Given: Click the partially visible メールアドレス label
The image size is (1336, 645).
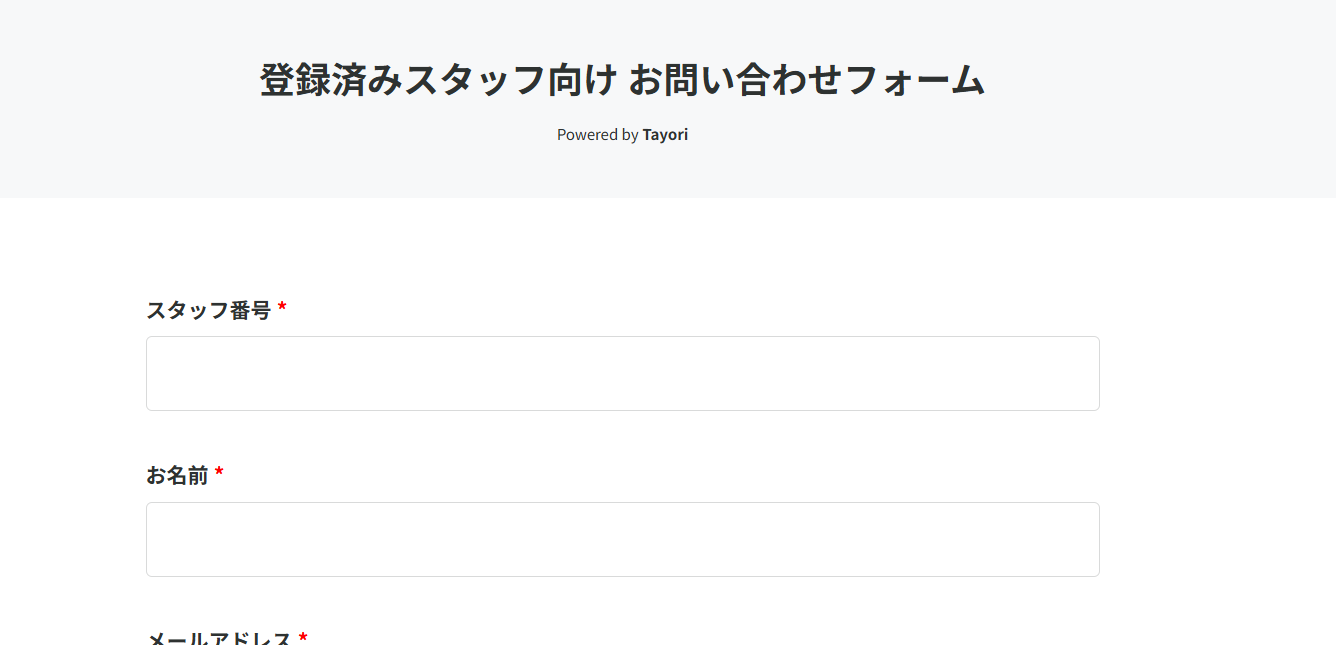Looking at the screenshot, I should coord(219,638).
